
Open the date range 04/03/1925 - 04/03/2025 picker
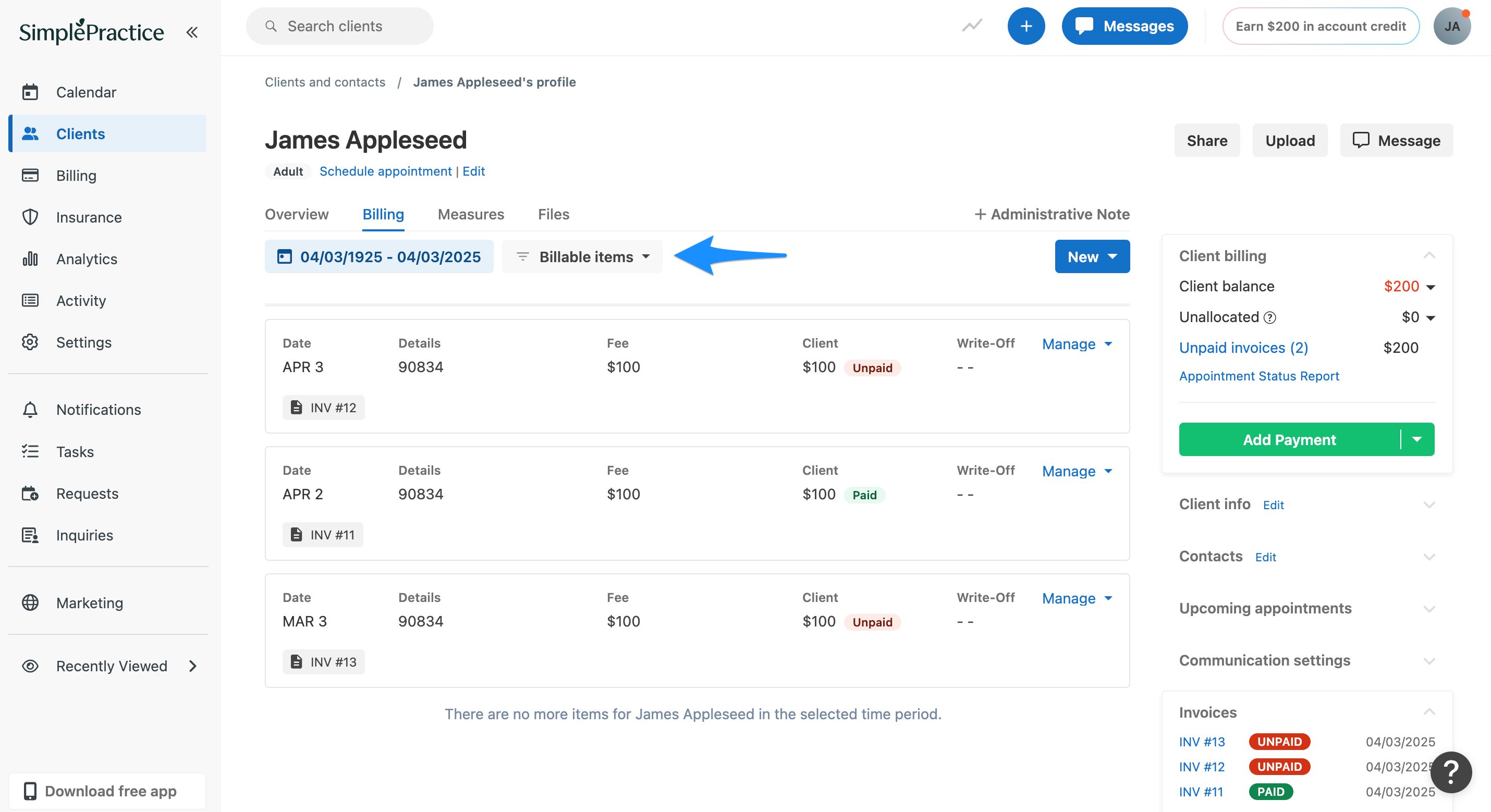click(379, 256)
